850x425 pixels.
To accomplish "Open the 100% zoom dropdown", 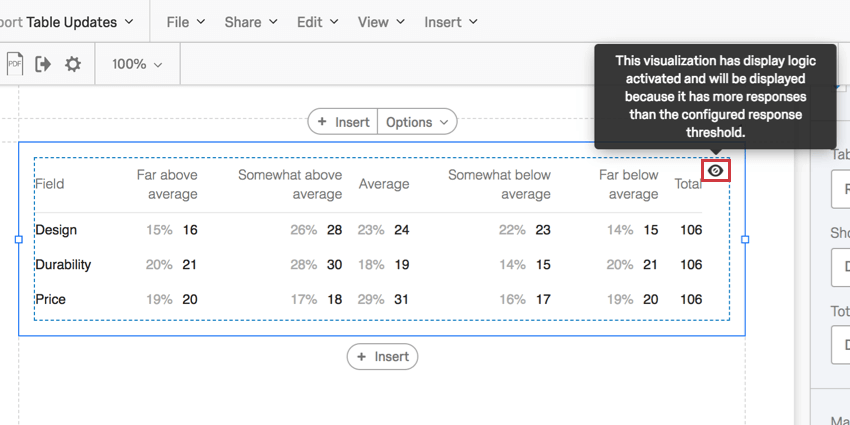I will 137,64.
